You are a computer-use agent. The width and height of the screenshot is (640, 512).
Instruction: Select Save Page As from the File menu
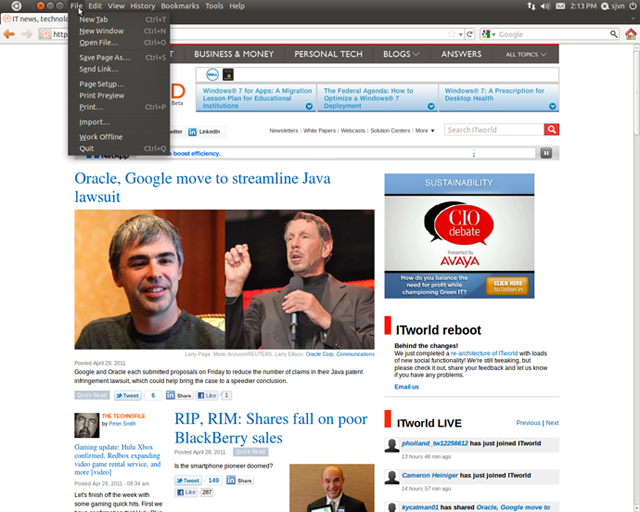click(119, 58)
